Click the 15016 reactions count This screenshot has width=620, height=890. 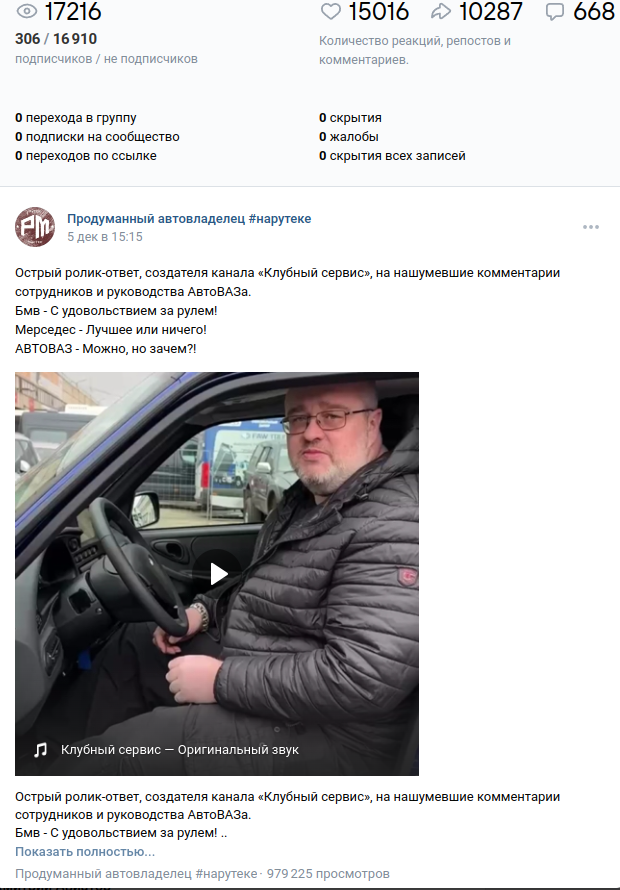[x=378, y=11]
